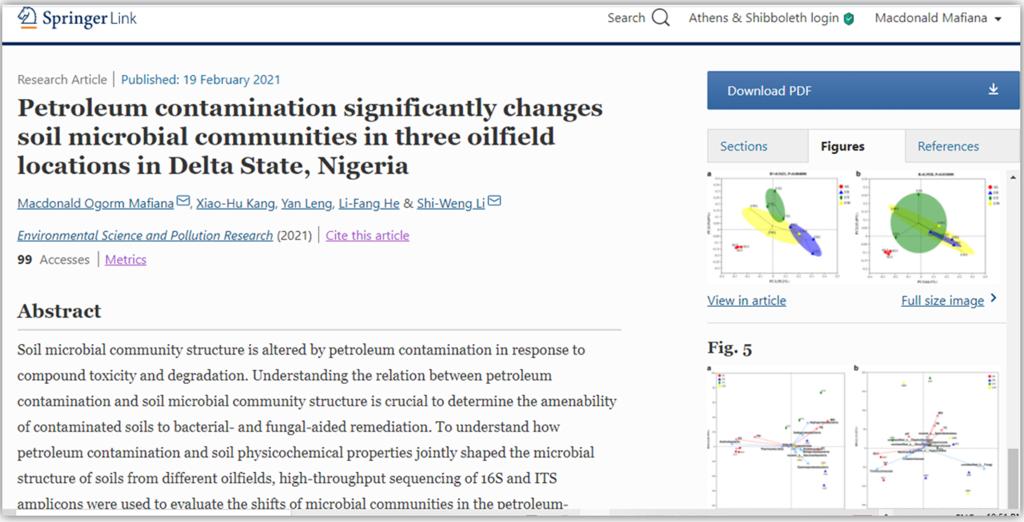
Task: Open the Metrics link
Action: [x=125, y=259]
